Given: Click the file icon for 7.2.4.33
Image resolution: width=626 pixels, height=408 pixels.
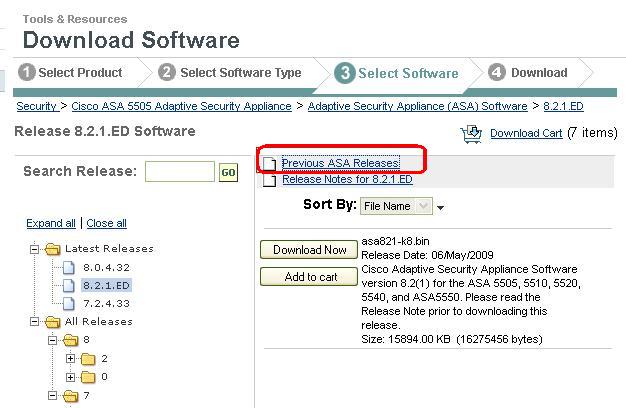Looking at the screenshot, I should point(69,303).
